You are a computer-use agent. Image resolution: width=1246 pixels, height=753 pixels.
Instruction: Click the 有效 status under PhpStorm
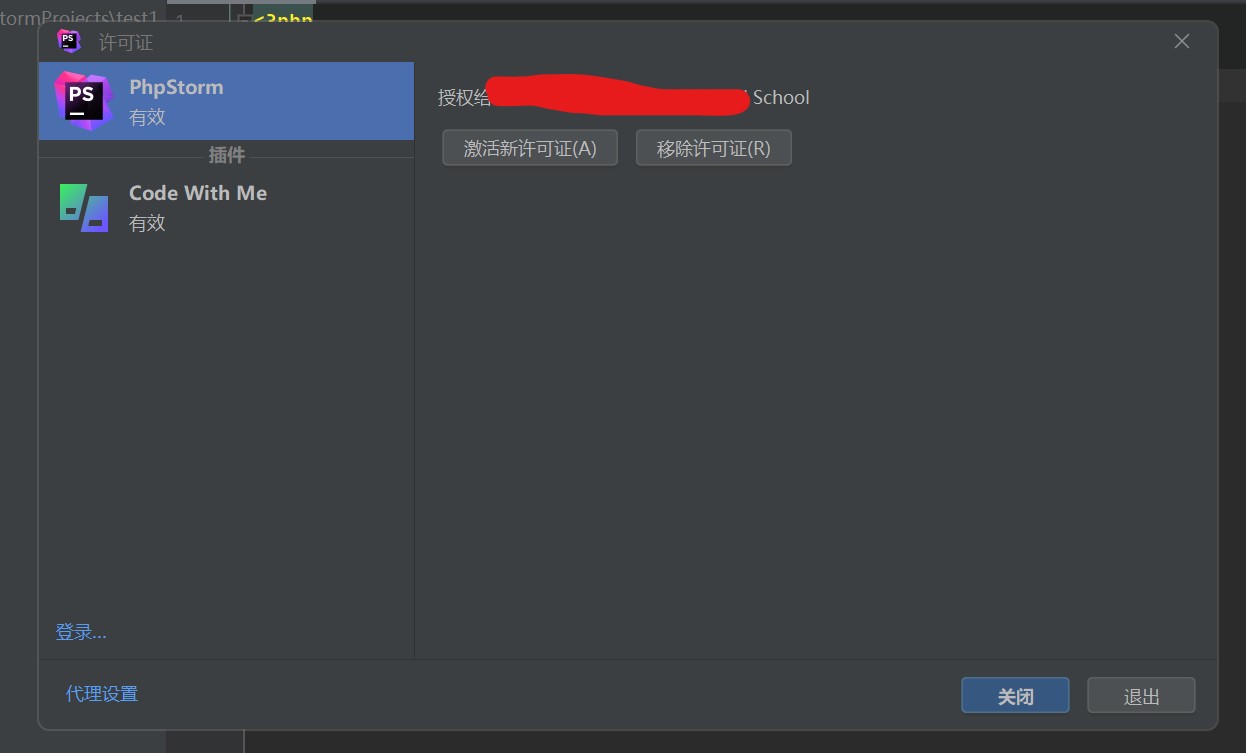pyautogui.click(x=147, y=117)
